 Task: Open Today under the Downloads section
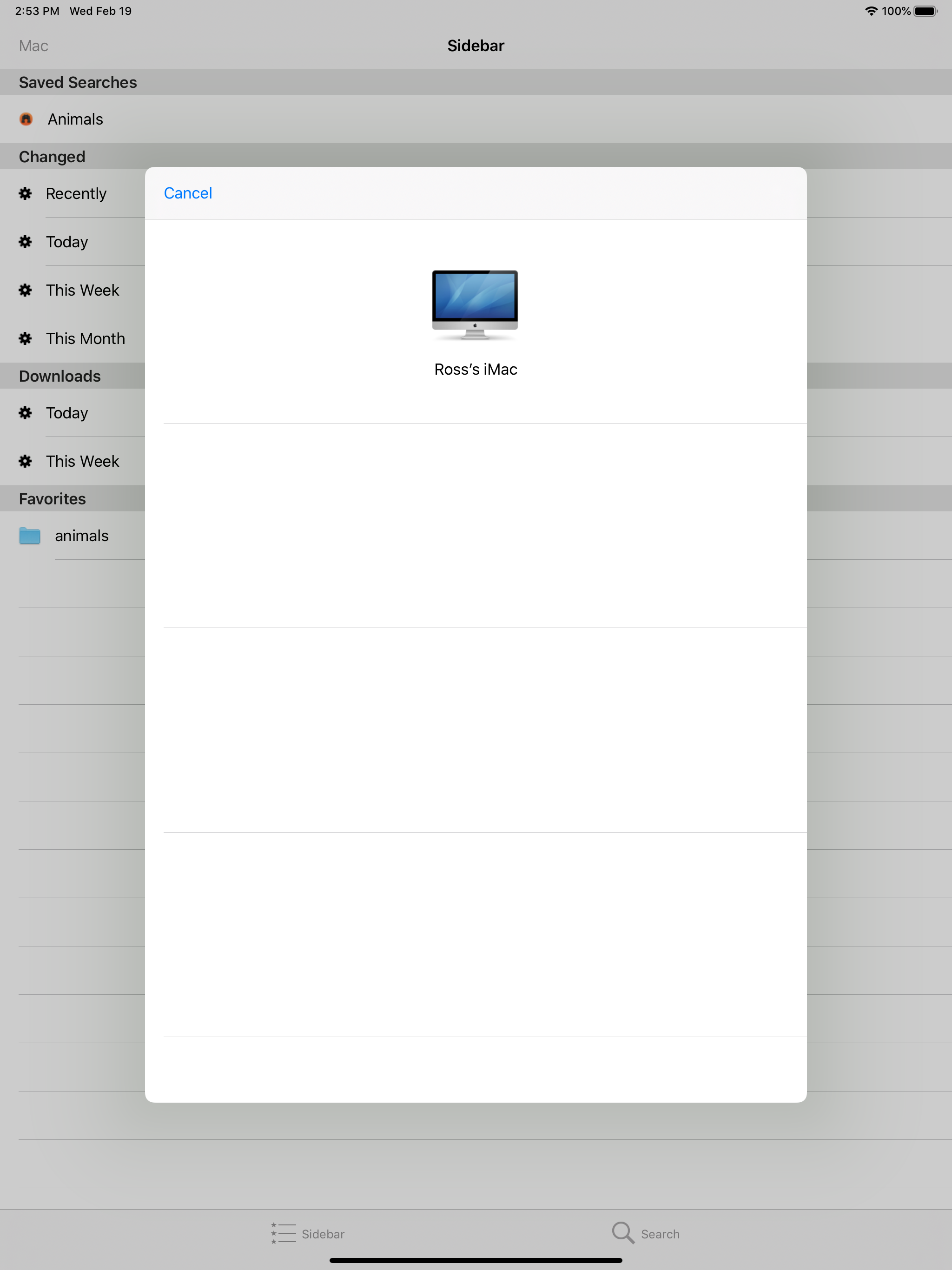pyautogui.click(x=67, y=413)
